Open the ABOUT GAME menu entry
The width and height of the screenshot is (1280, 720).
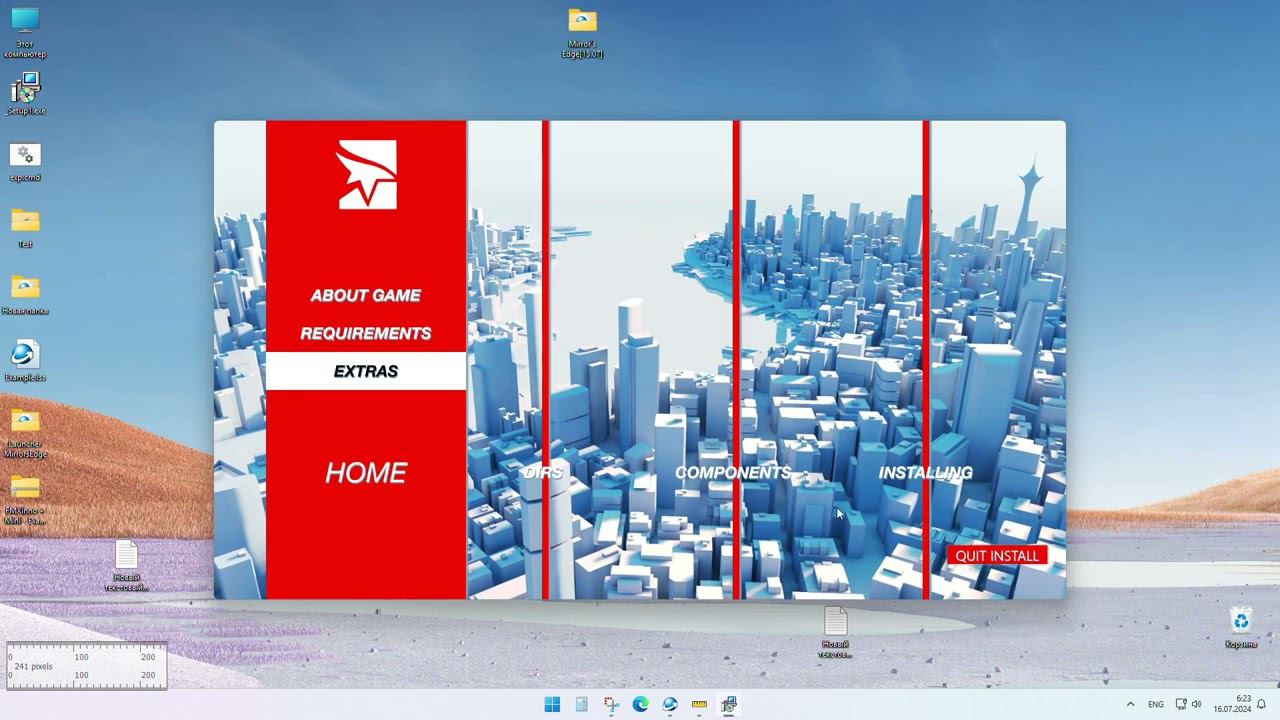365,295
